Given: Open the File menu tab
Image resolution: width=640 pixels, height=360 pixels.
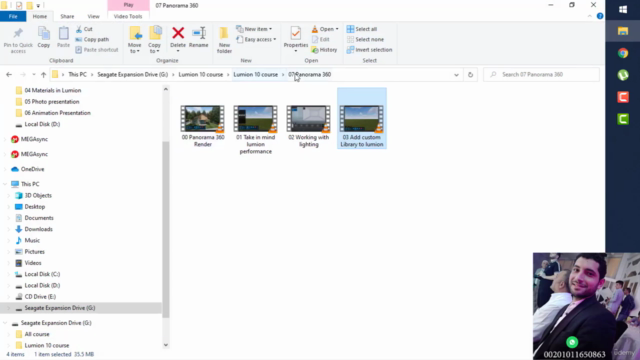Looking at the screenshot, I should 13,16.
